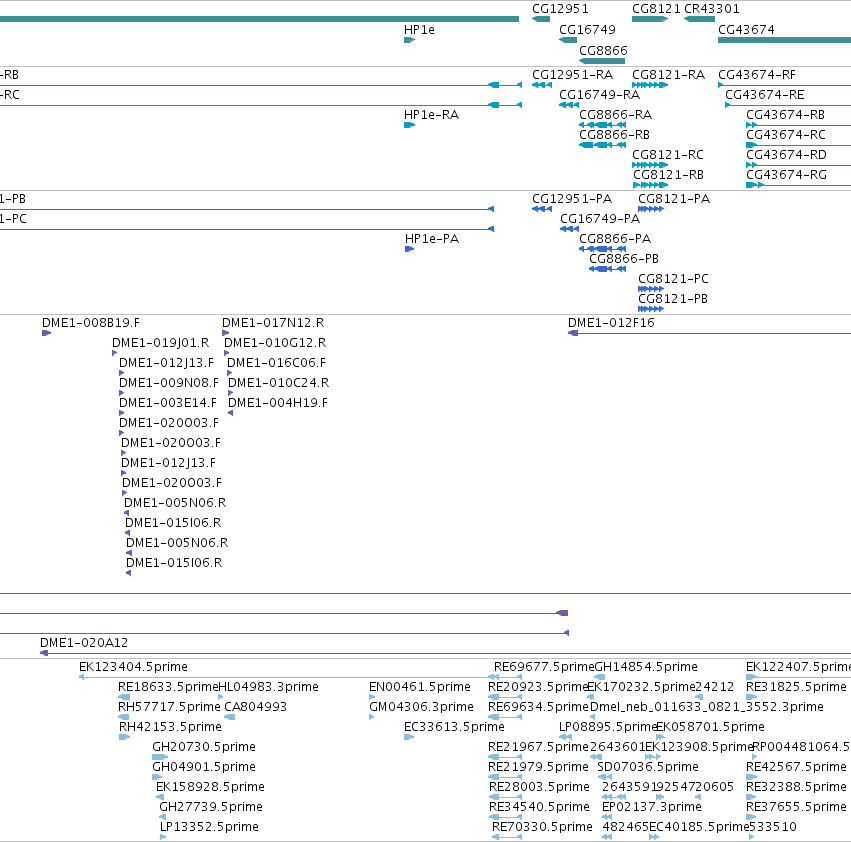Select the DME1-003E14.F label
851x842 pixels.
pos(168,403)
